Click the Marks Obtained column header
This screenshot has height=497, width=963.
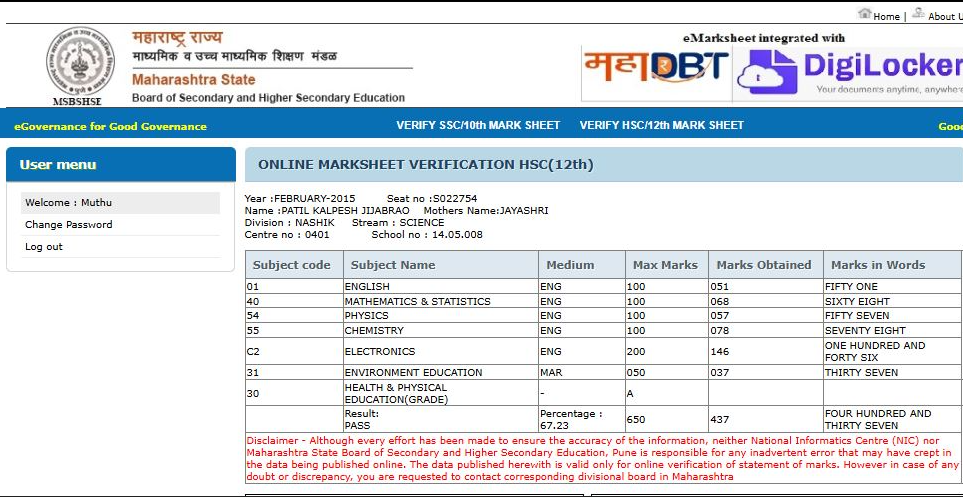pos(765,265)
